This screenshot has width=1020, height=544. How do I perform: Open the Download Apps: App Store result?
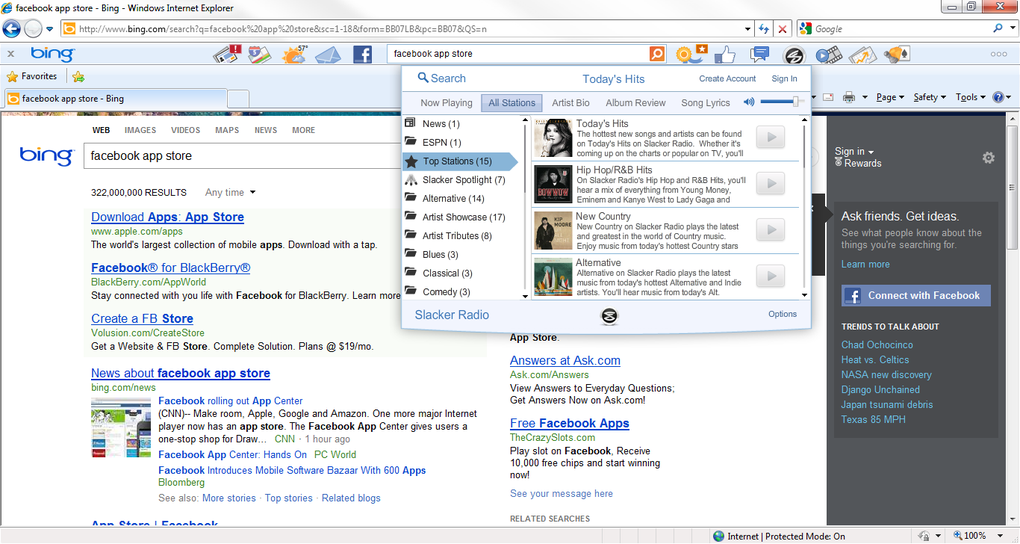click(x=167, y=217)
